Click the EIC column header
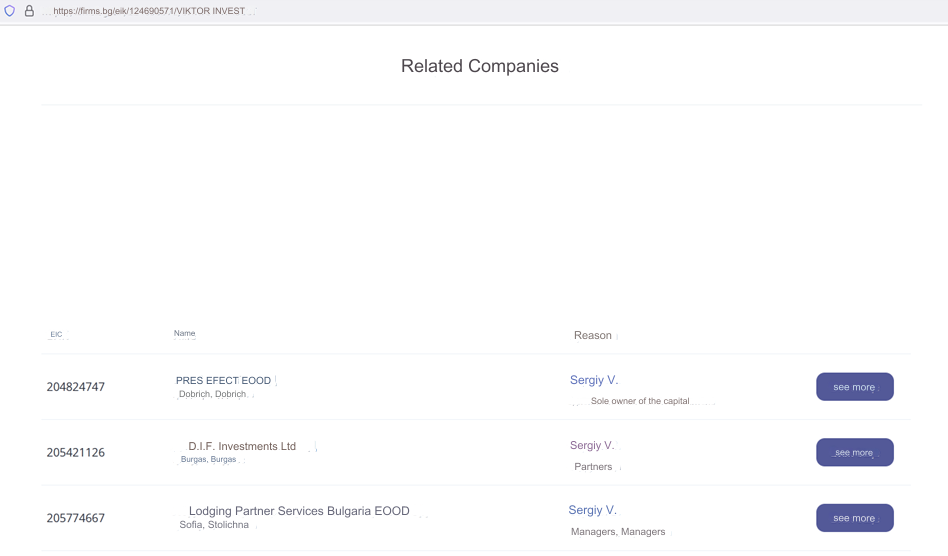The image size is (948, 556). pyautogui.click(x=56, y=334)
